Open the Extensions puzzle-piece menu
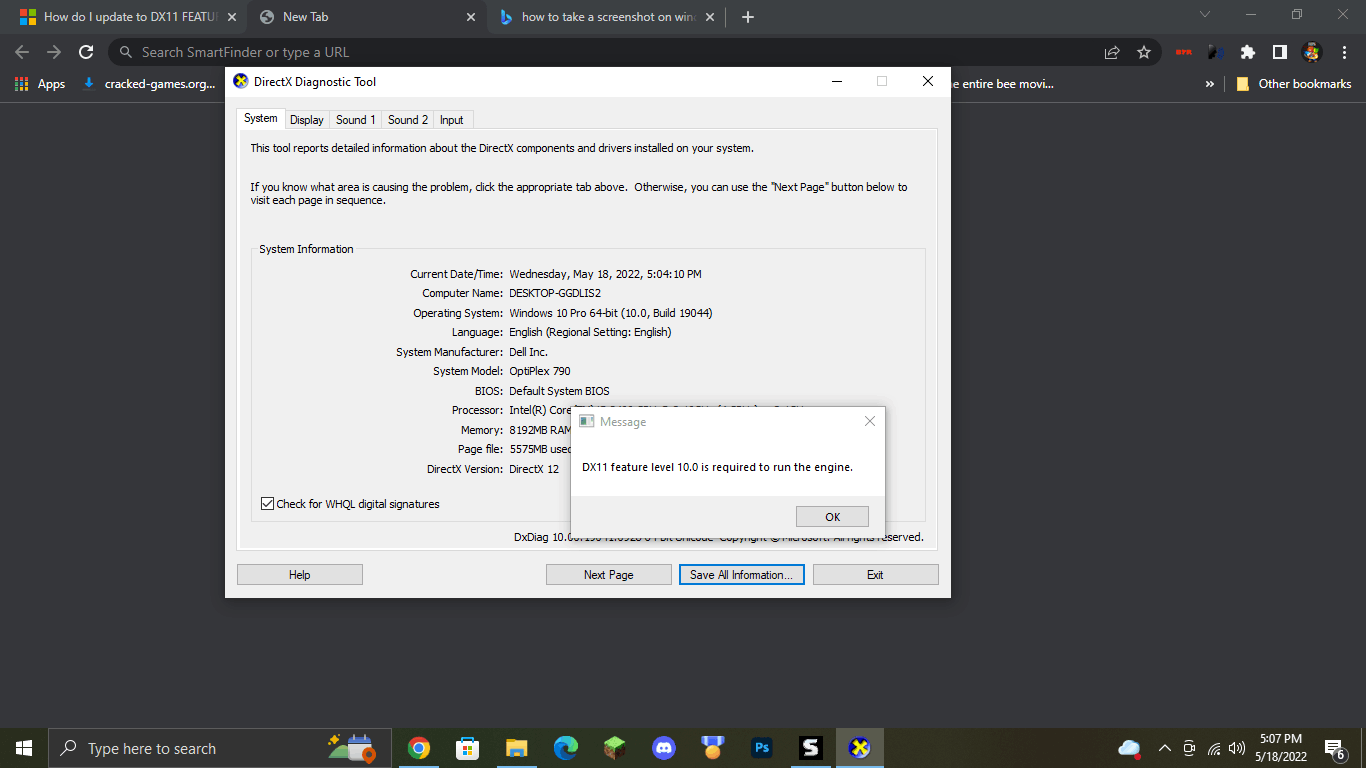The width and height of the screenshot is (1366, 768). [1247, 52]
